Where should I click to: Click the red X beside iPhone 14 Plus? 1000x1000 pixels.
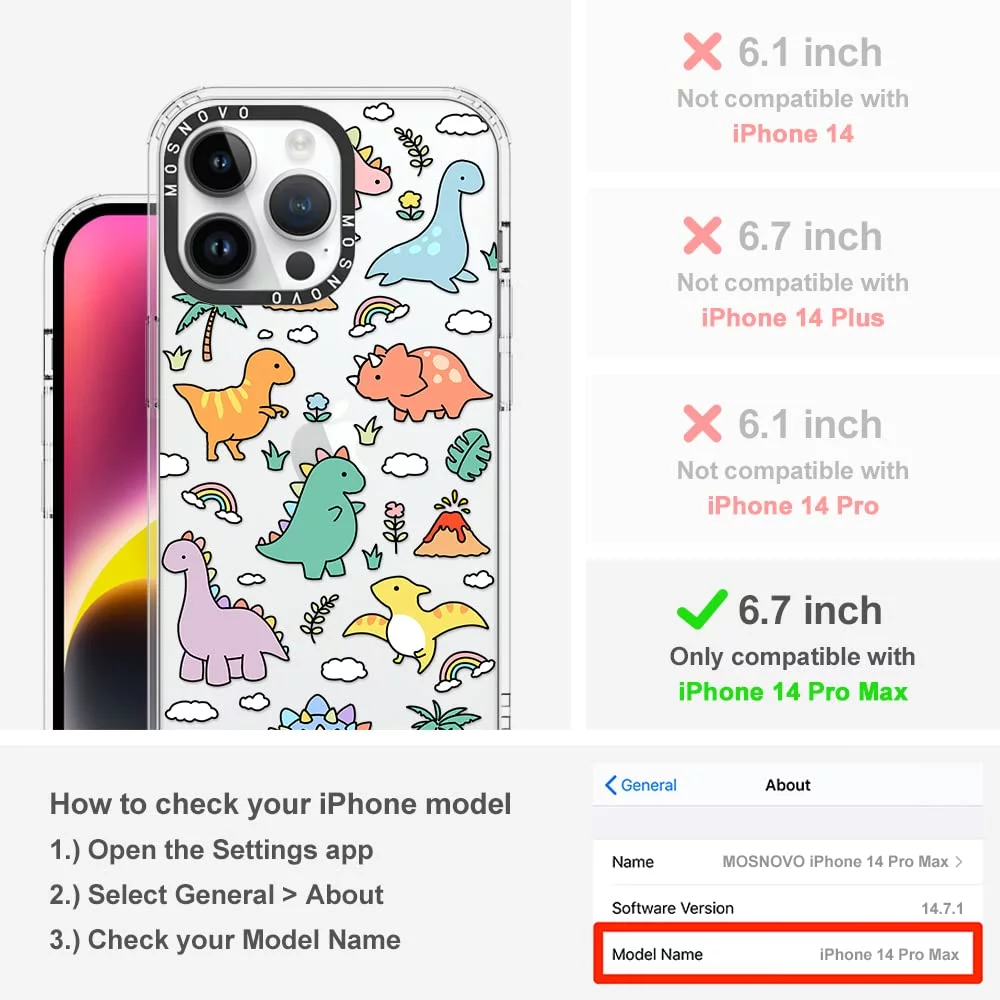click(702, 235)
